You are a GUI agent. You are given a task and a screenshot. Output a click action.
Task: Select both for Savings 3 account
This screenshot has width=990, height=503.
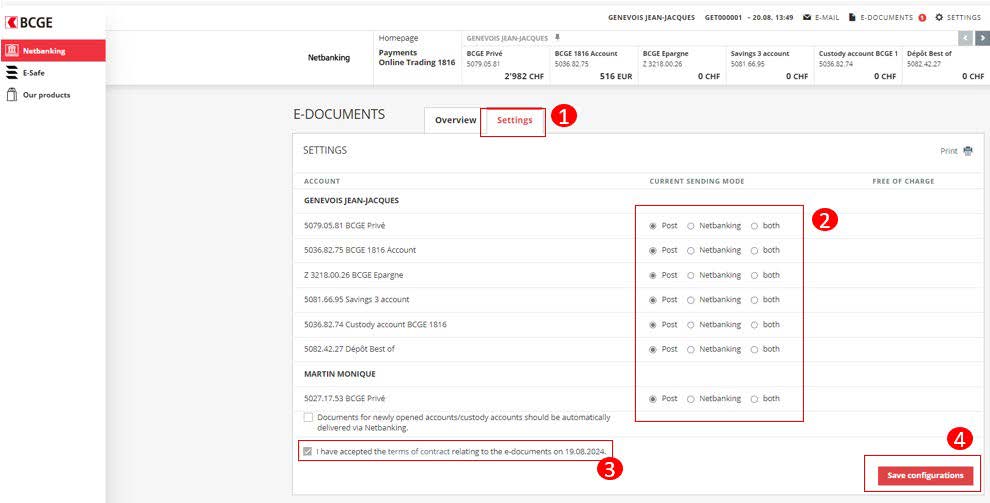coord(754,300)
